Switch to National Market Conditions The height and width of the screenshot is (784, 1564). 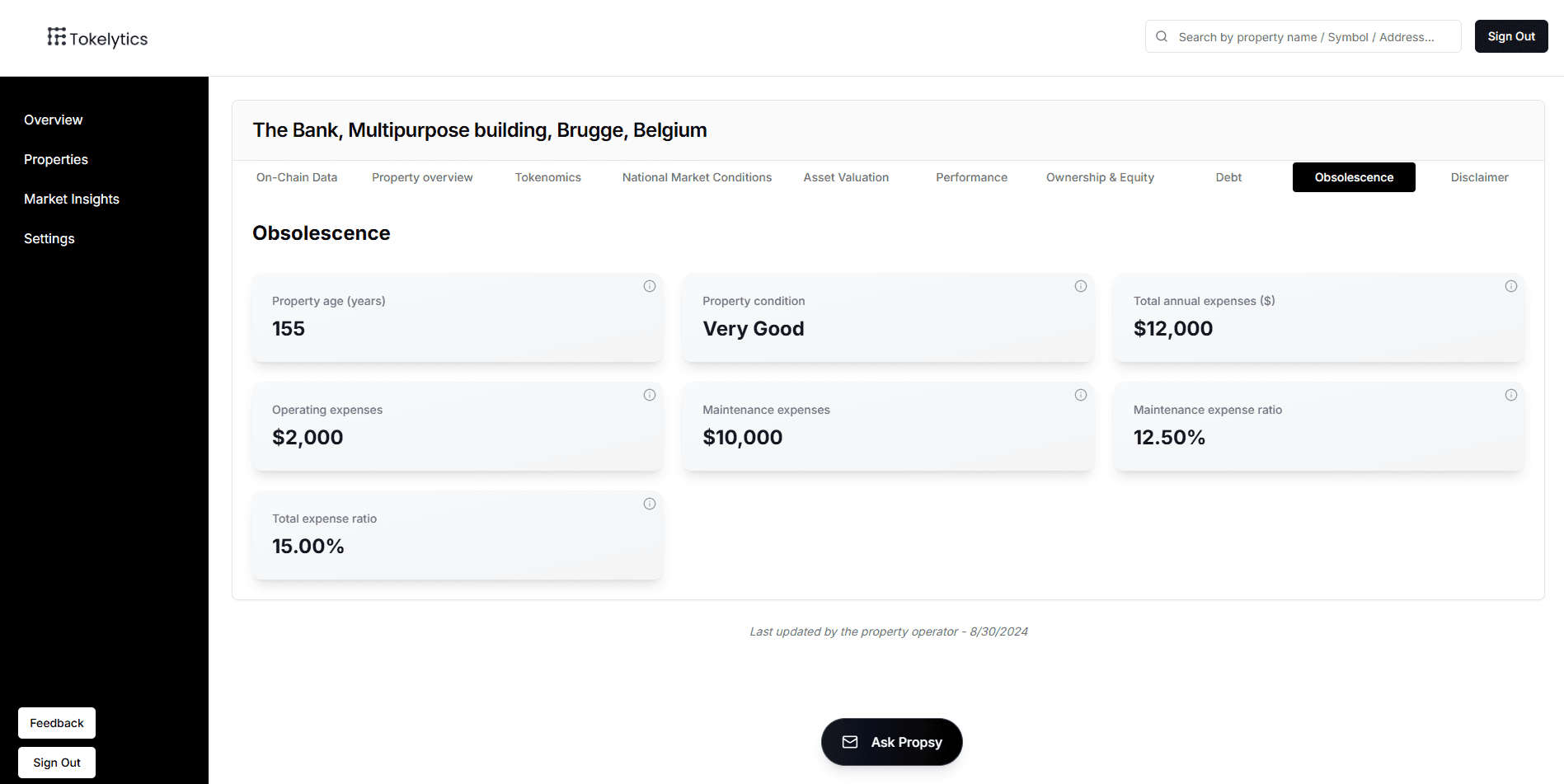coord(697,177)
